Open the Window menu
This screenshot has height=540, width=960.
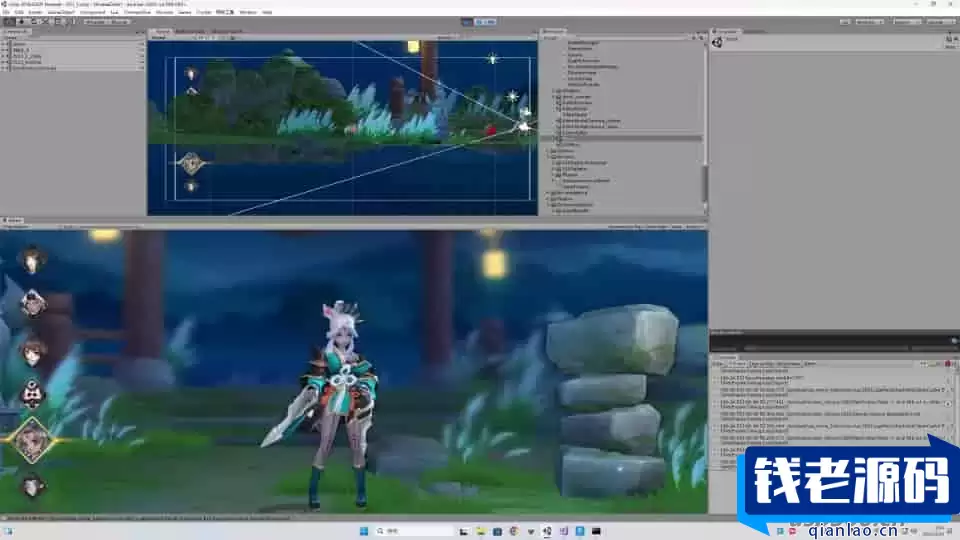coord(248,12)
